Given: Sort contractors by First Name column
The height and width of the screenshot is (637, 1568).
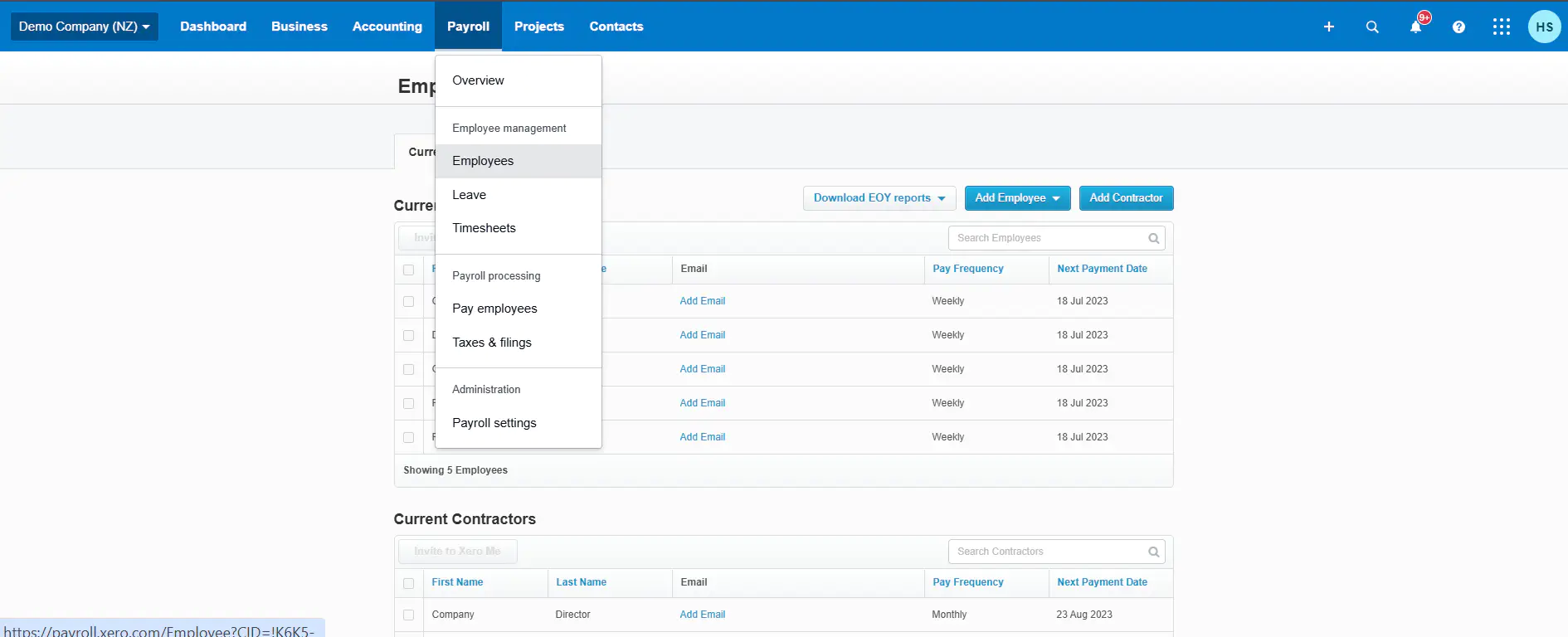Looking at the screenshot, I should coord(457,582).
